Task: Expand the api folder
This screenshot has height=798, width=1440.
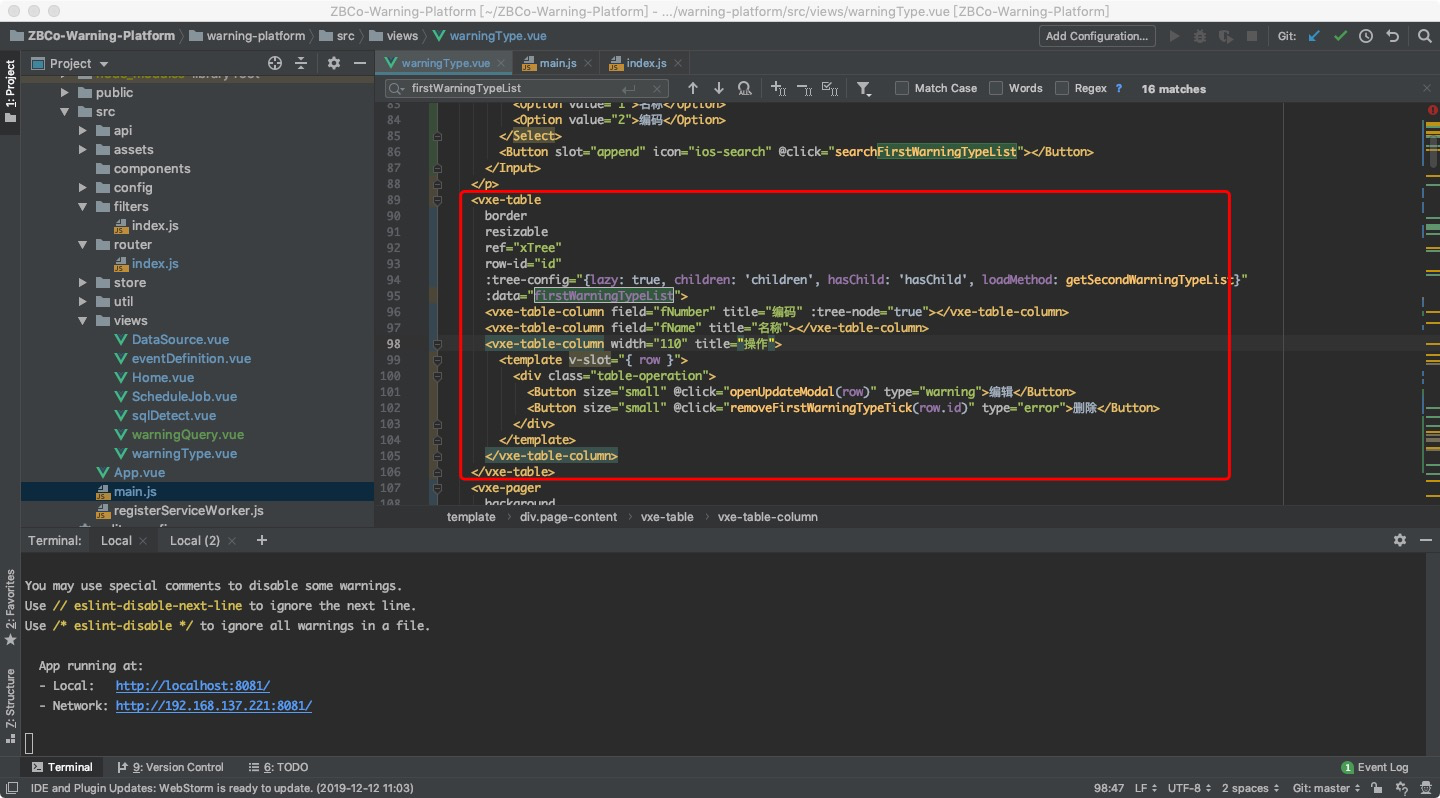Action: (83, 130)
